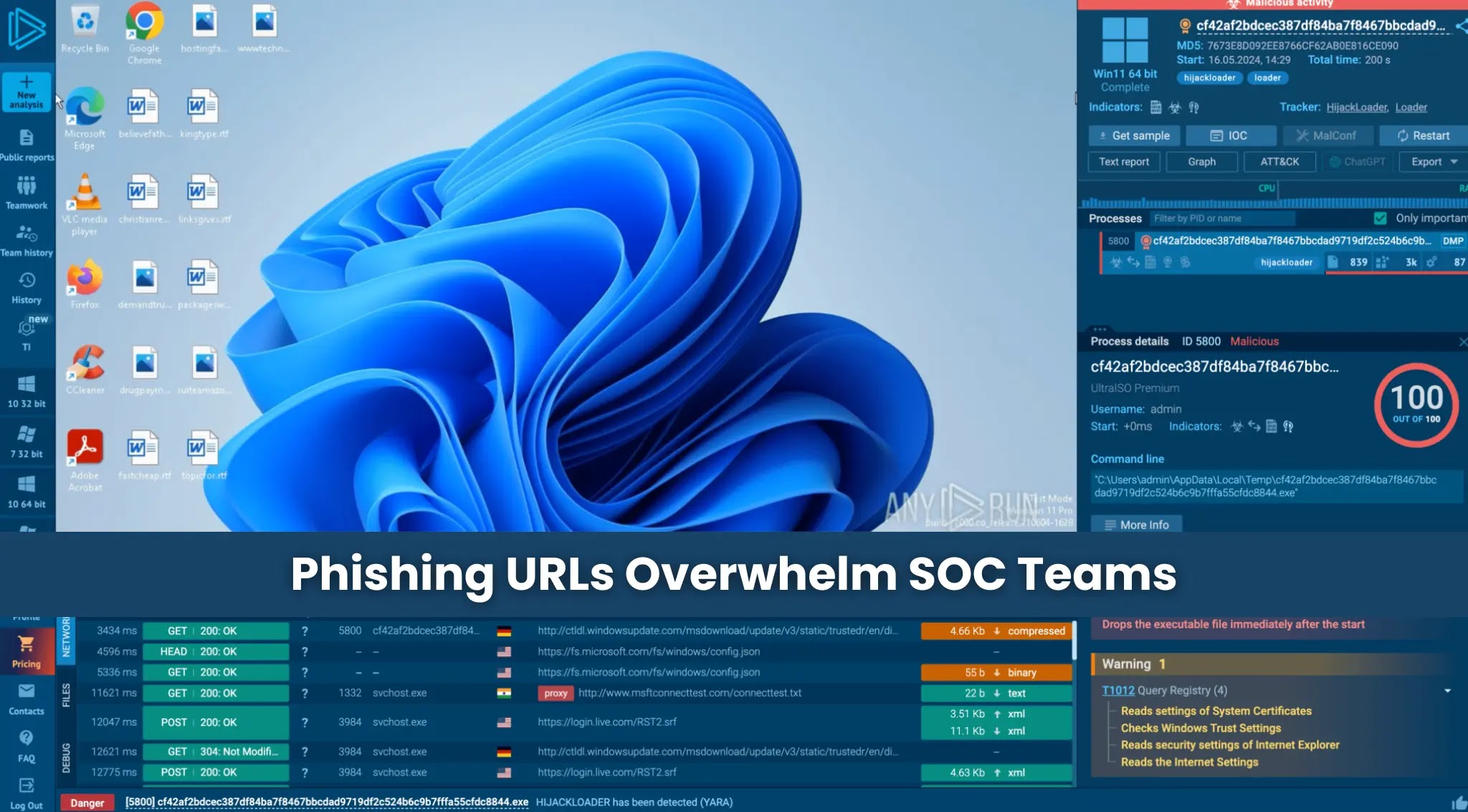
Task: Open Microsoft Edge desktop shortcut
Action: tap(85, 119)
